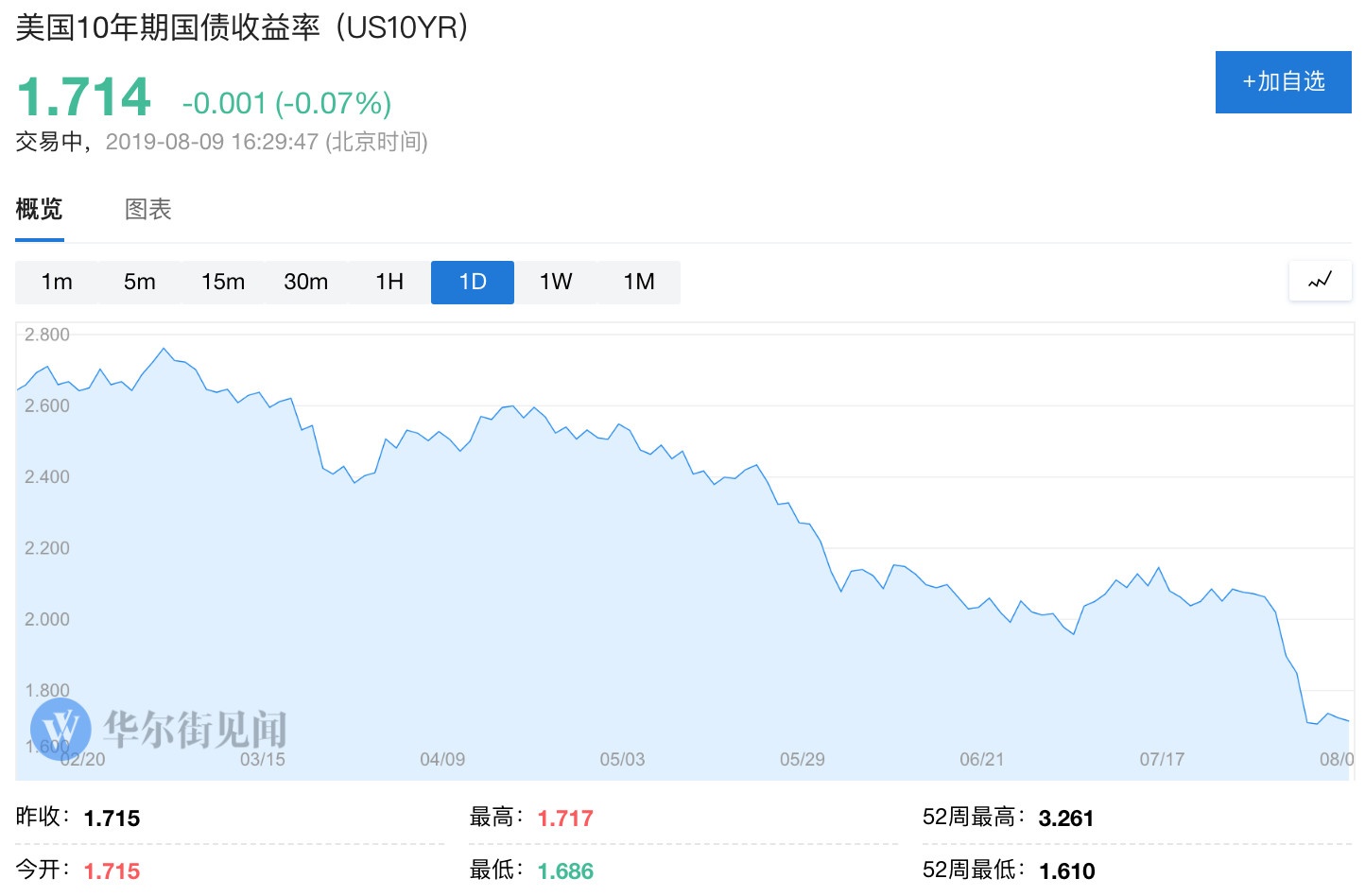The image size is (1365, 896).
Task: Open the 图表 tab
Action: click(148, 209)
